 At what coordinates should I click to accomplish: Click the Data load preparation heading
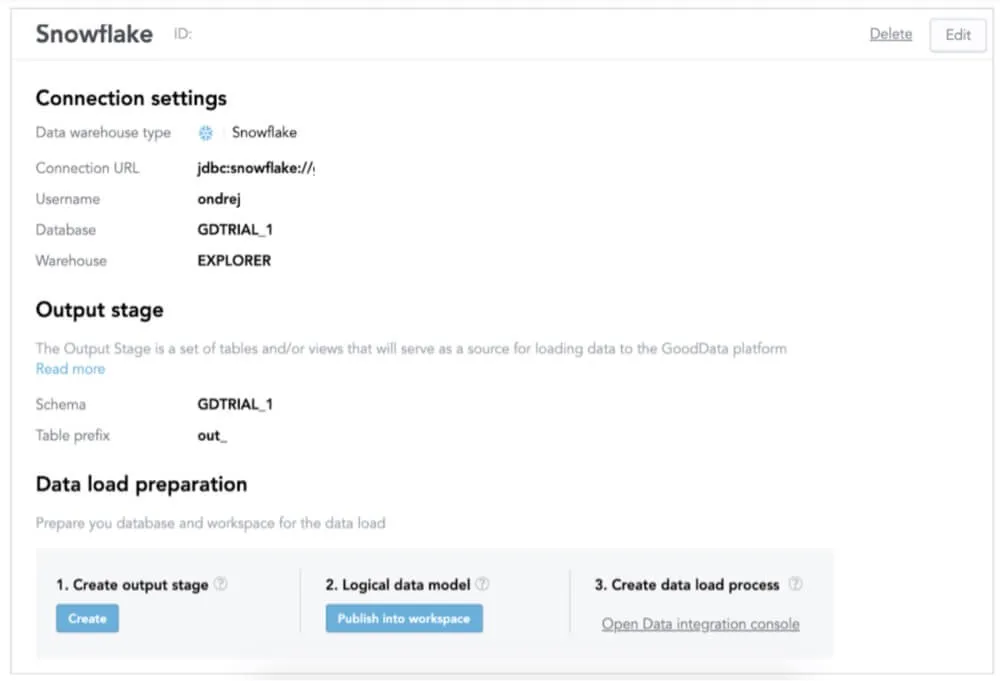click(x=141, y=484)
